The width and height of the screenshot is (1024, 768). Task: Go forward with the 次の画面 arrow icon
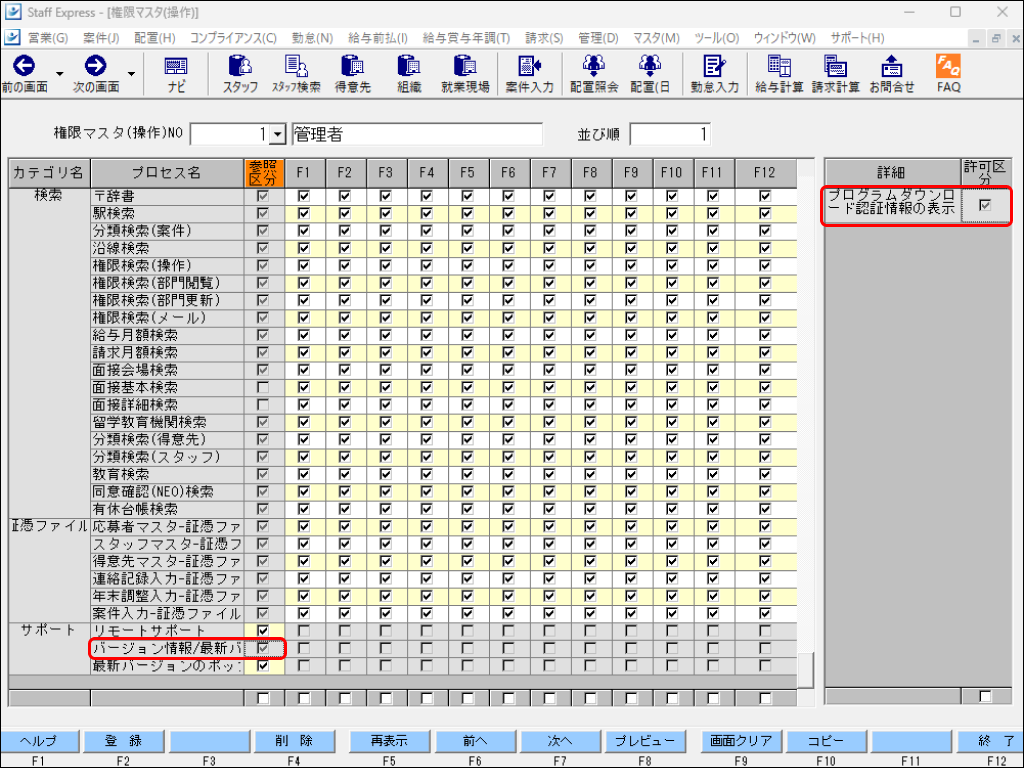coord(95,66)
